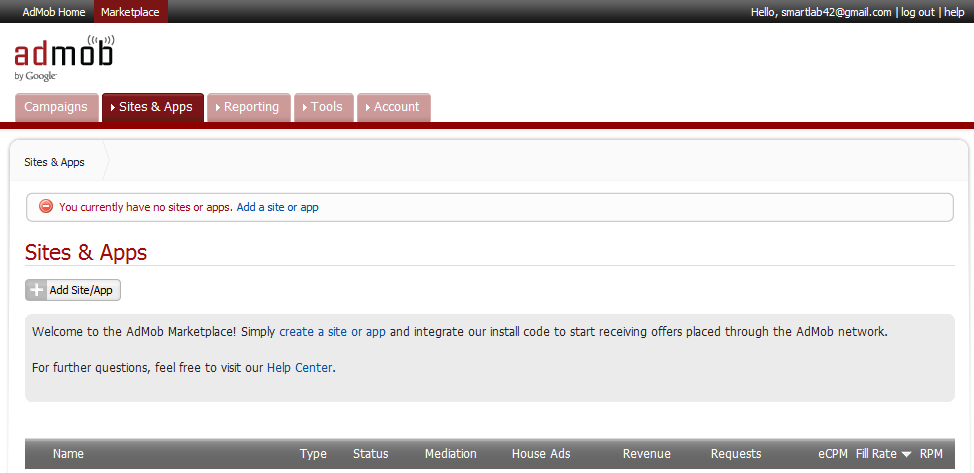Select the Marketplace top tab
This screenshot has height=473, width=974.
130,12
